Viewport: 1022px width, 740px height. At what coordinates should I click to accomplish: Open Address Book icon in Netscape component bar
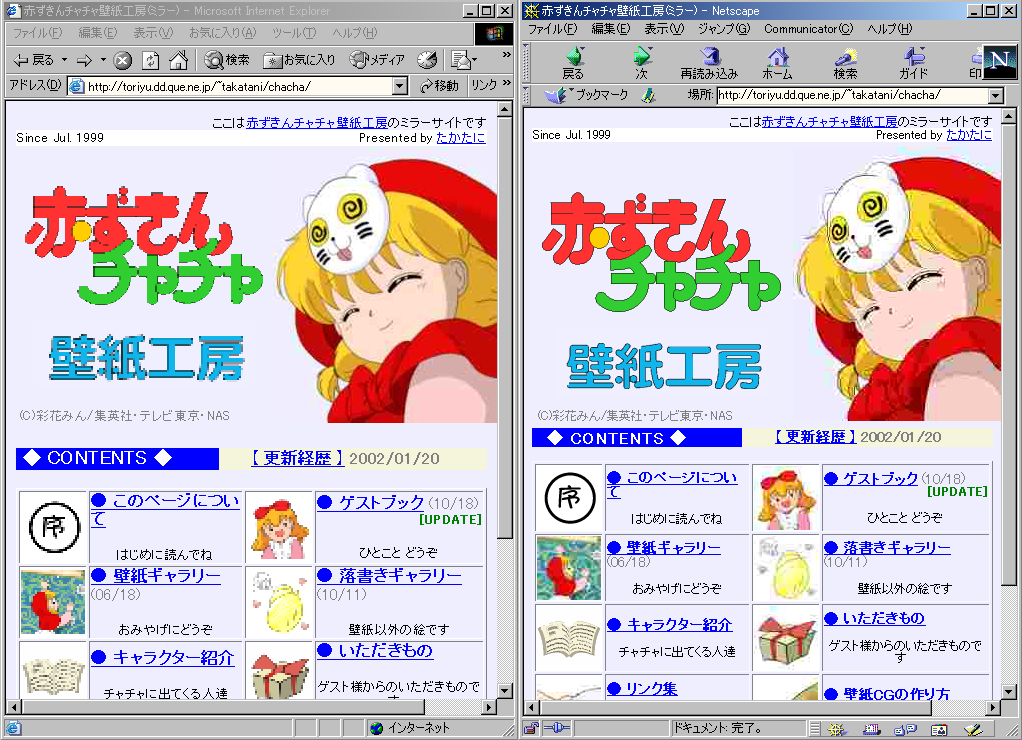click(x=939, y=729)
